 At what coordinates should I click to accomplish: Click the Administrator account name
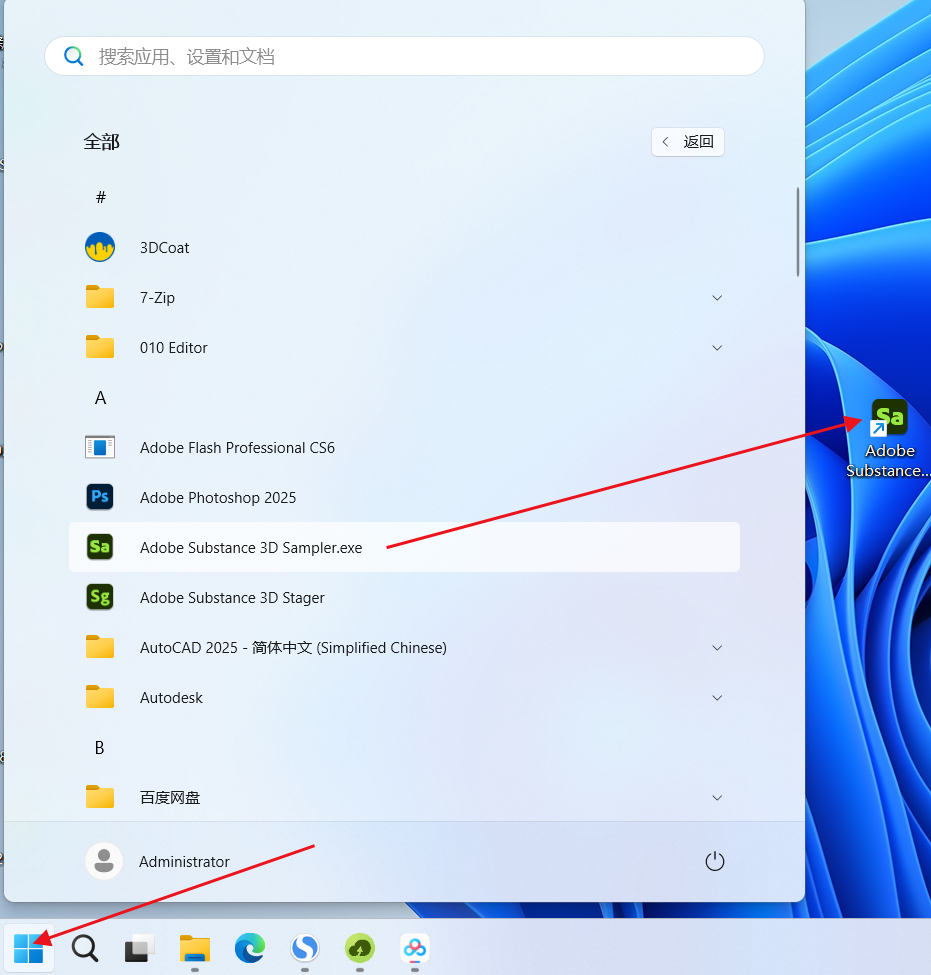[x=184, y=862]
